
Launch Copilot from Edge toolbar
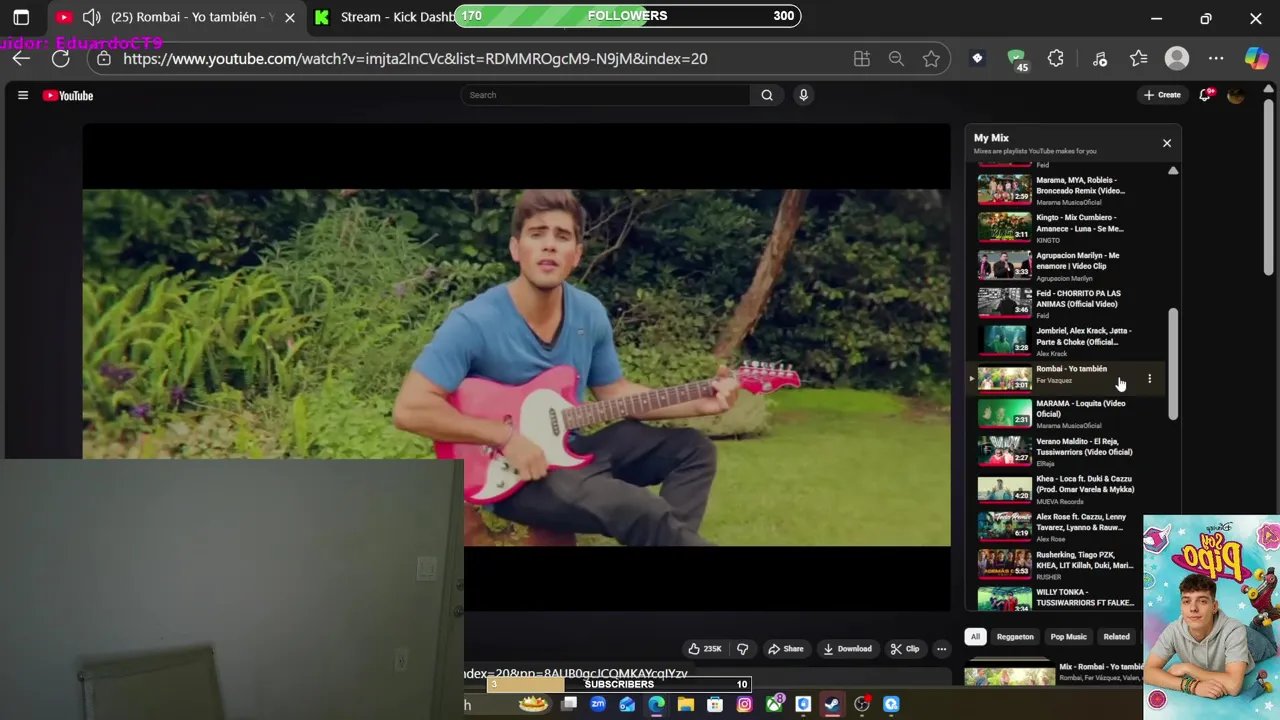(1256, 59)
